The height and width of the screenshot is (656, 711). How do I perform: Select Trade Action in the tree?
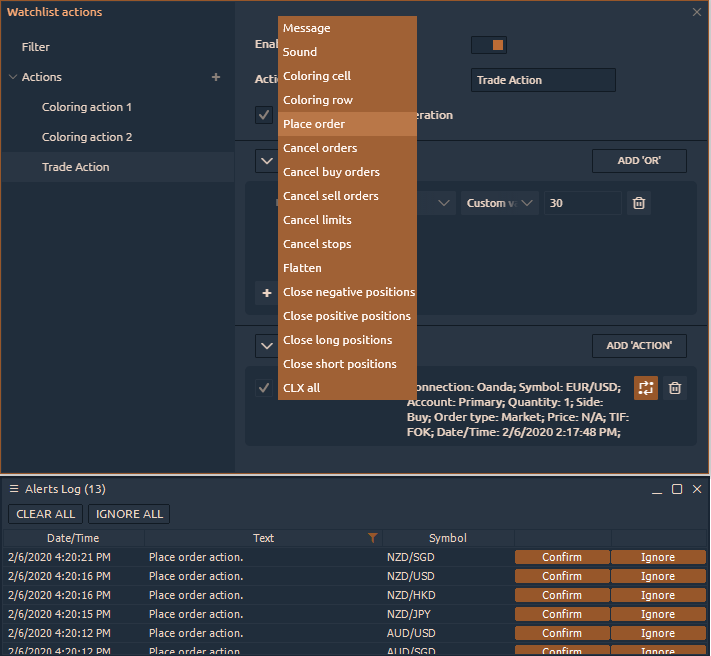117,167
